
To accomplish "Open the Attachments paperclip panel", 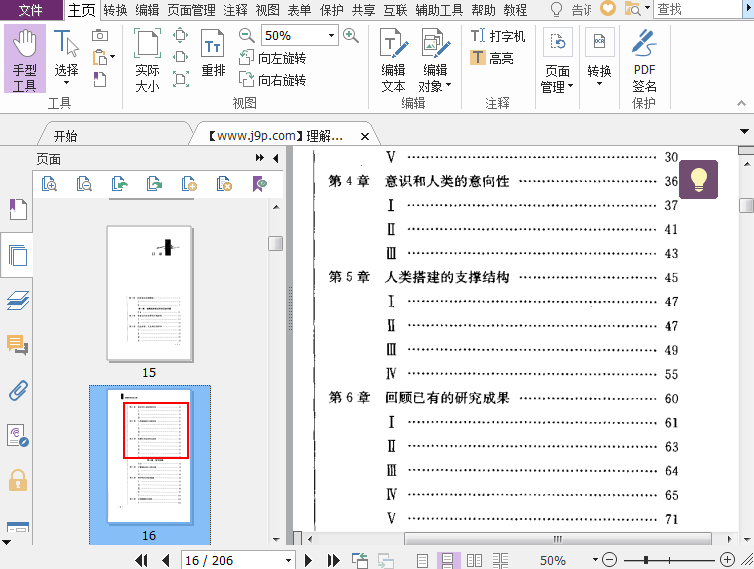I will 17,390.
